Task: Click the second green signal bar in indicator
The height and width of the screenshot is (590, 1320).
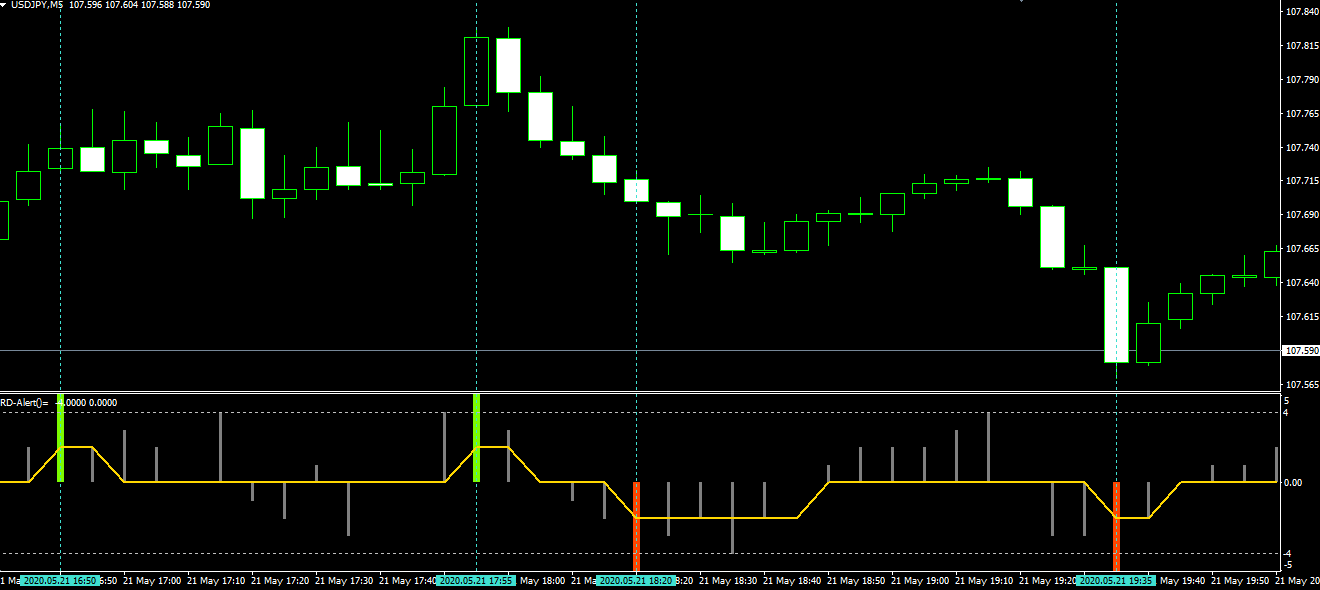Action: tap(476, 438)
